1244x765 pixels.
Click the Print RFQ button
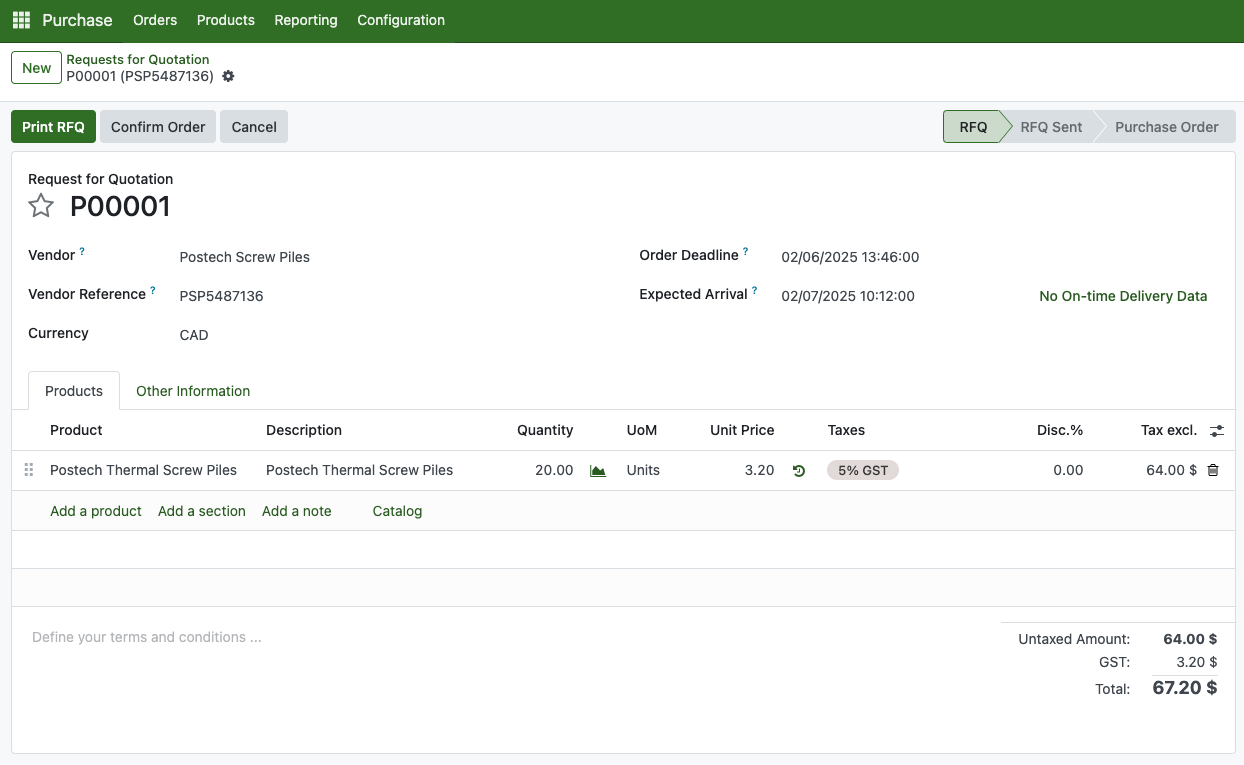(x=54, y=127)
